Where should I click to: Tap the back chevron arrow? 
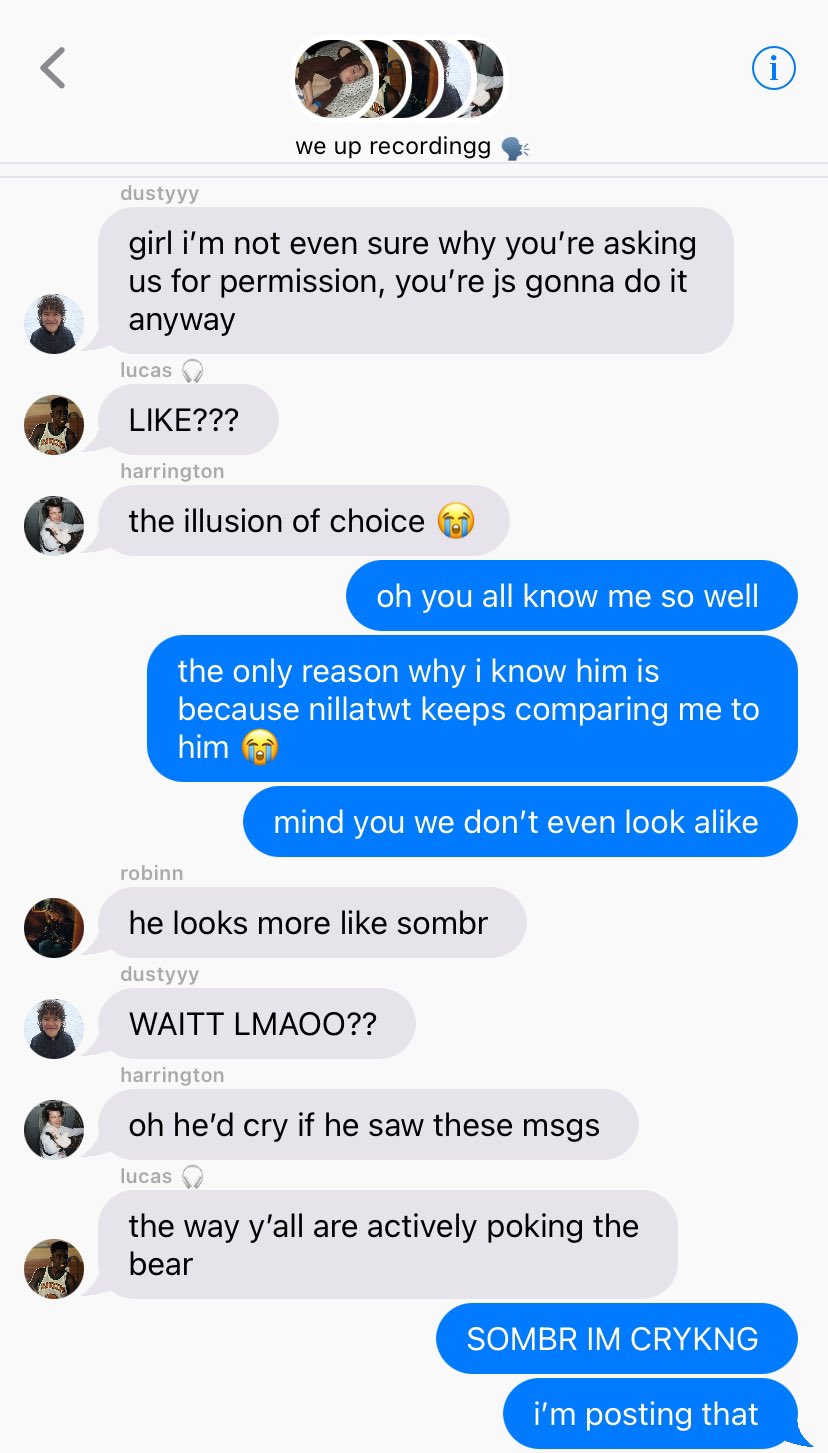click(52, 69)
